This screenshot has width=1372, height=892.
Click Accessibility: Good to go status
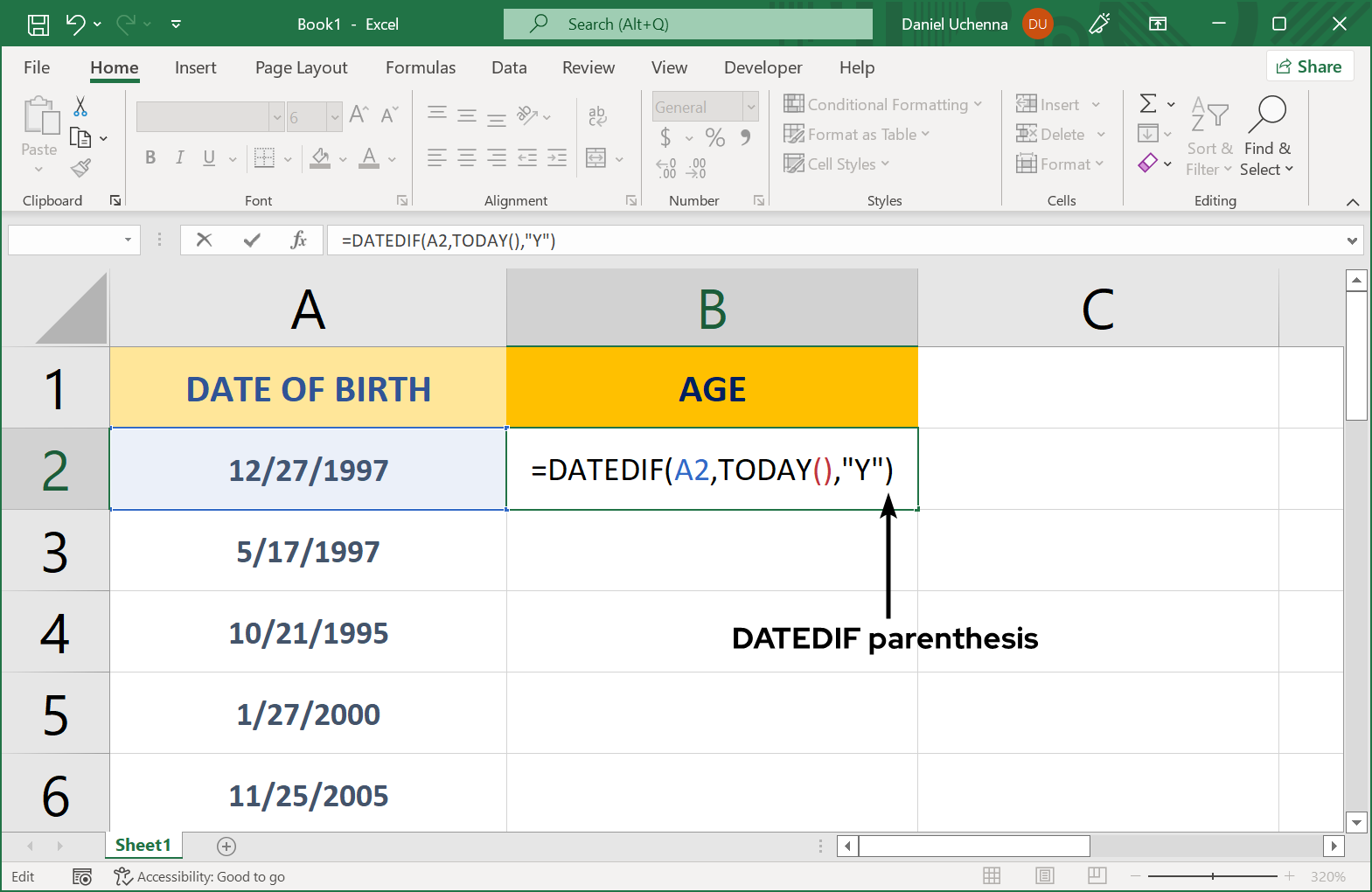[200, 876]
